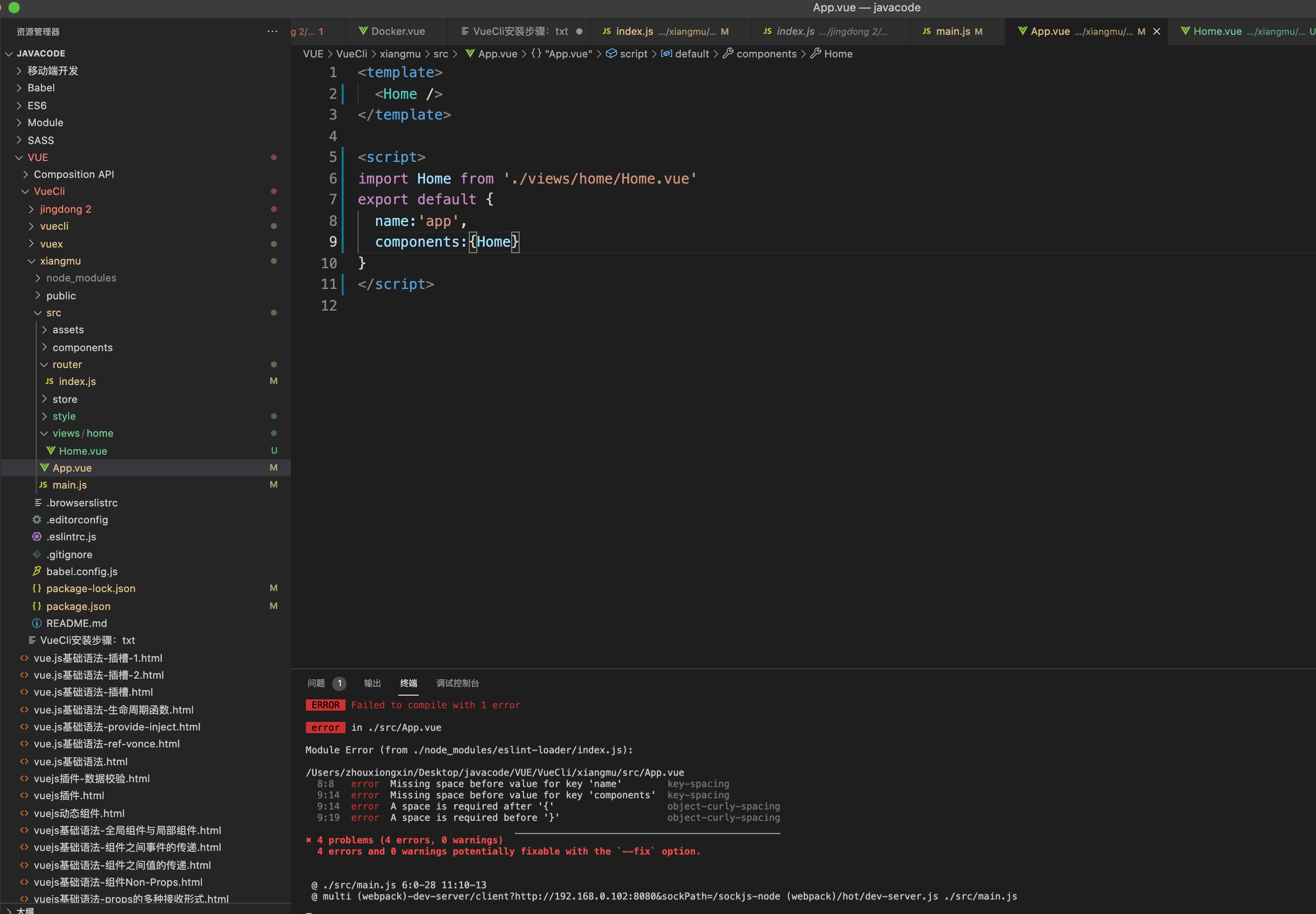Open package.json in the explorer
This screenshot has width=1316, height=914.
pyautogui.click(x=79, y=606)
